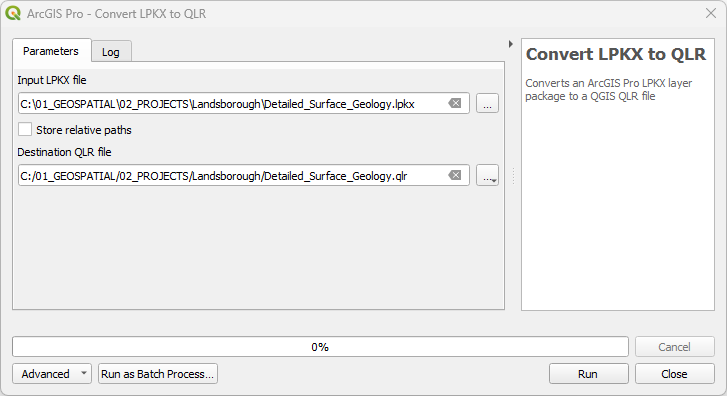Open Run as Batch Process
Image resolution: width=727 pixels, height=396 pixels.
(x=158, y=374)
